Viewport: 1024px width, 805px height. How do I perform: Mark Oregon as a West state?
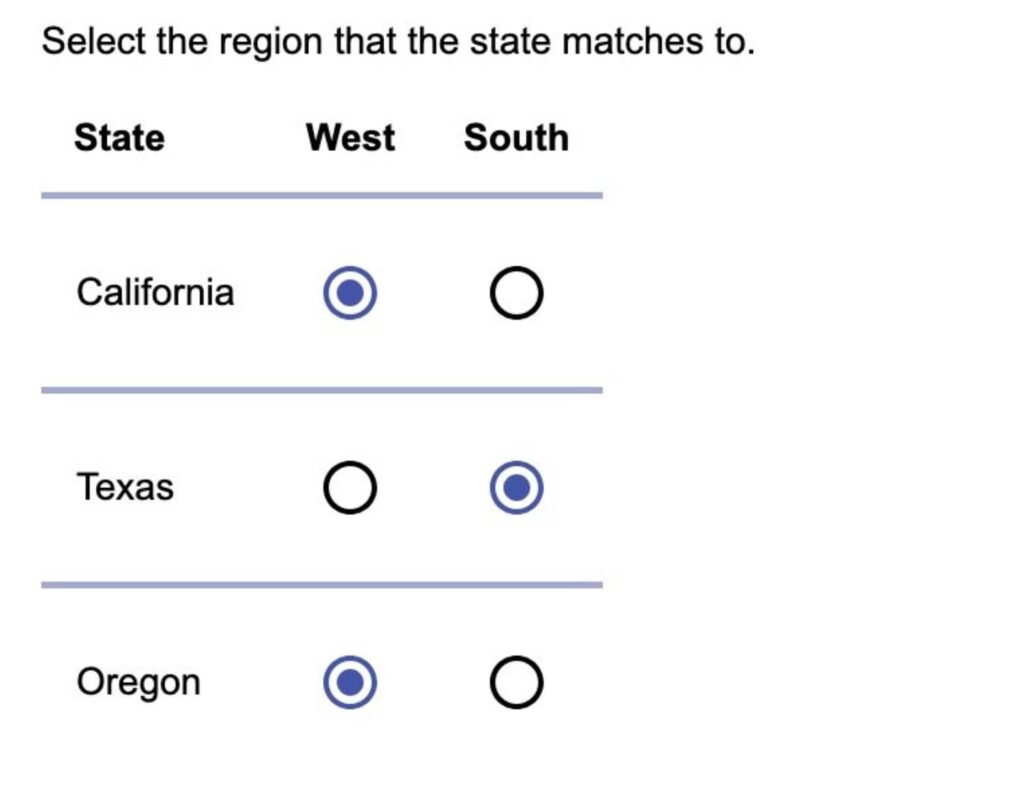pyautogui.click(x=350, y=682)
